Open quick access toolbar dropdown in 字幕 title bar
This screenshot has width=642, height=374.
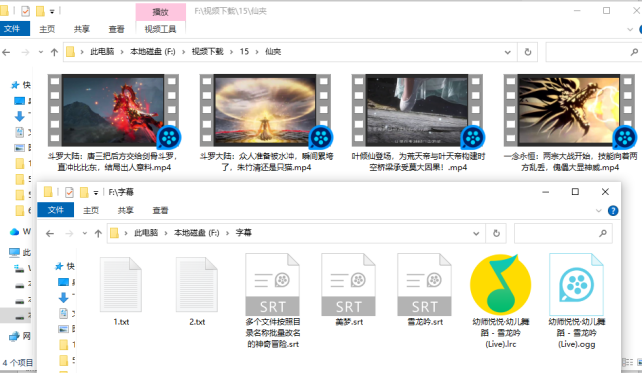95,192
